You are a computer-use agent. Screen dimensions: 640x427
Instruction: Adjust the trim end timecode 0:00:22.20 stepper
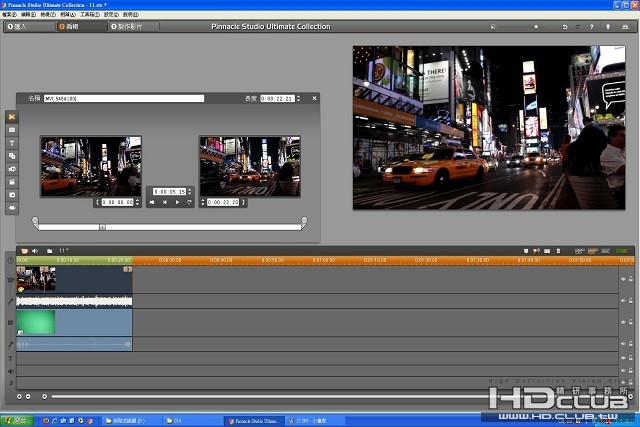click(203, 202)
